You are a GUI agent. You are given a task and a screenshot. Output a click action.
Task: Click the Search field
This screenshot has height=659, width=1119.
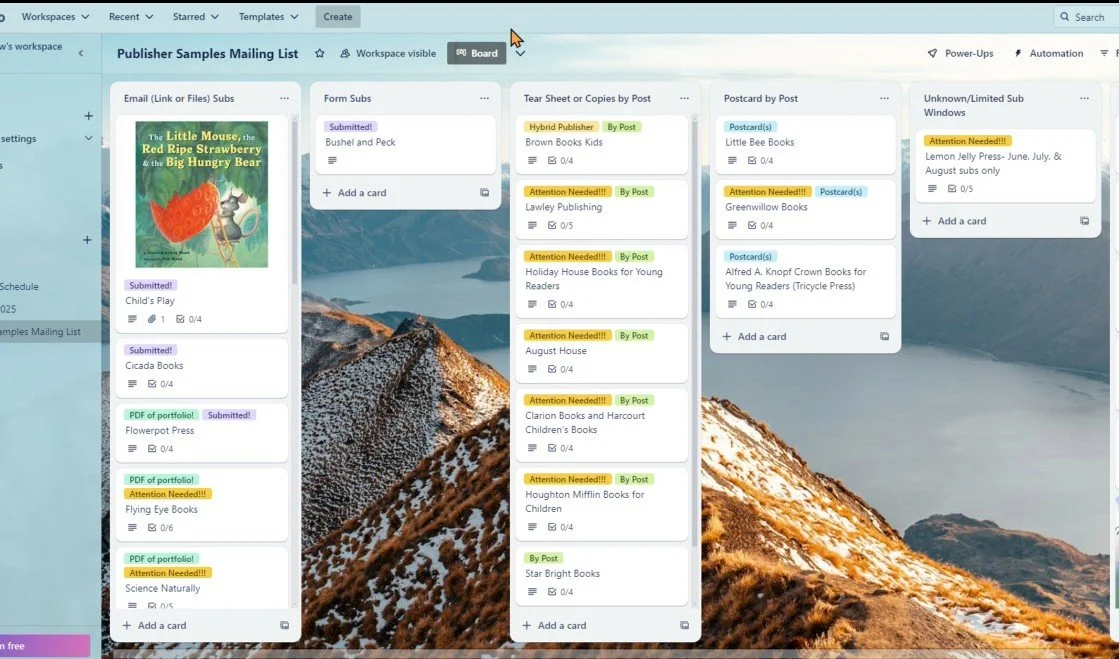point(1086,16)
